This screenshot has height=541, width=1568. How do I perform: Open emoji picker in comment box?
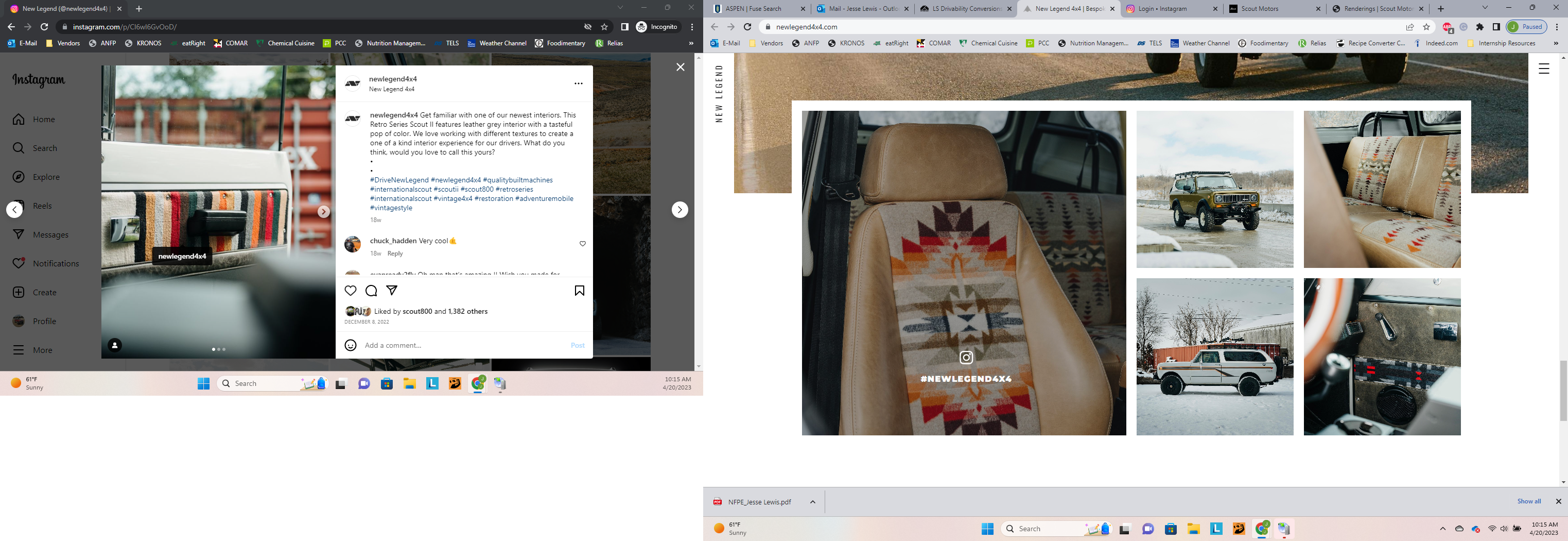coord(351,345)
